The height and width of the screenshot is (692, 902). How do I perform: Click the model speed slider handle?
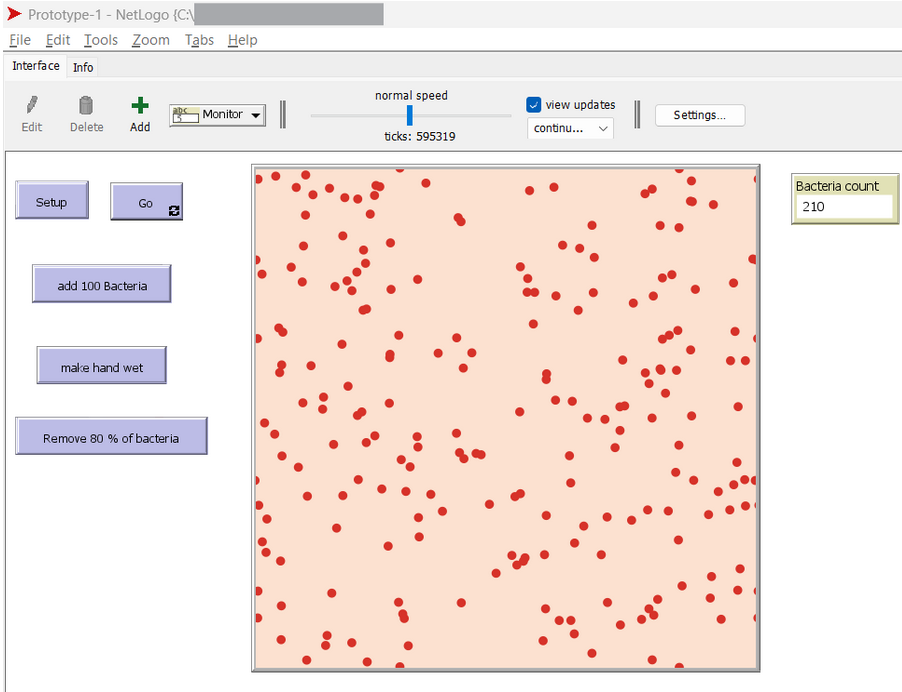409,115
